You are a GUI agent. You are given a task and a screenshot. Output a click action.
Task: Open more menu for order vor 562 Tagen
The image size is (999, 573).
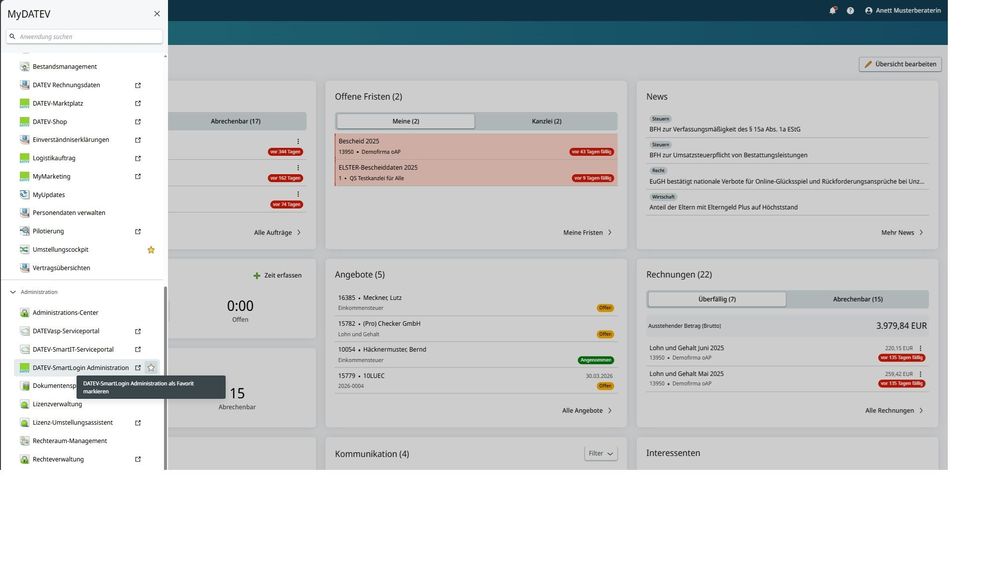pyautogui.click(x=298, y=168)
